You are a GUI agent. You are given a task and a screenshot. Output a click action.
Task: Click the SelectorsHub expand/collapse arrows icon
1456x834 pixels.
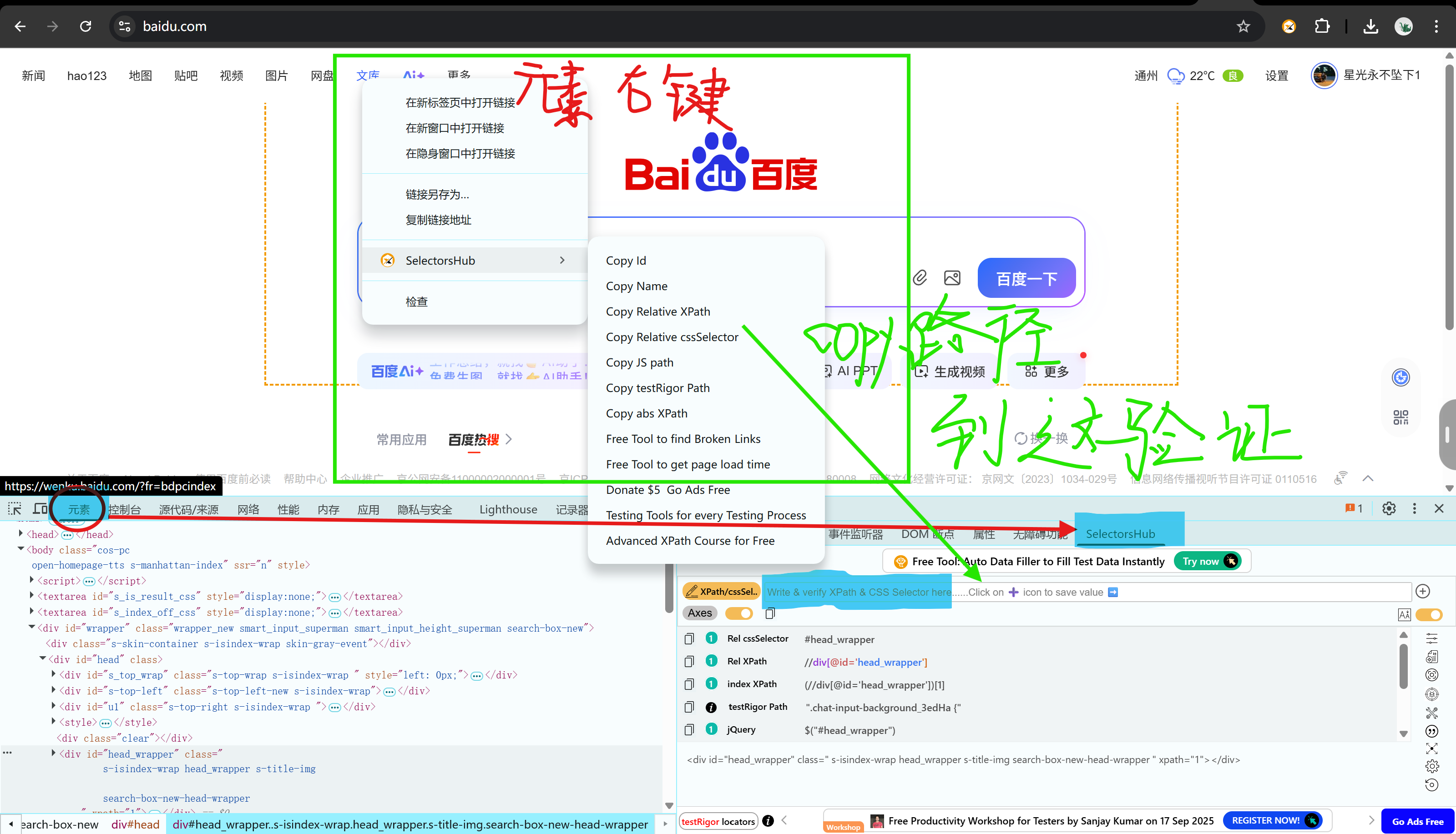click(x=1432, y=749)
